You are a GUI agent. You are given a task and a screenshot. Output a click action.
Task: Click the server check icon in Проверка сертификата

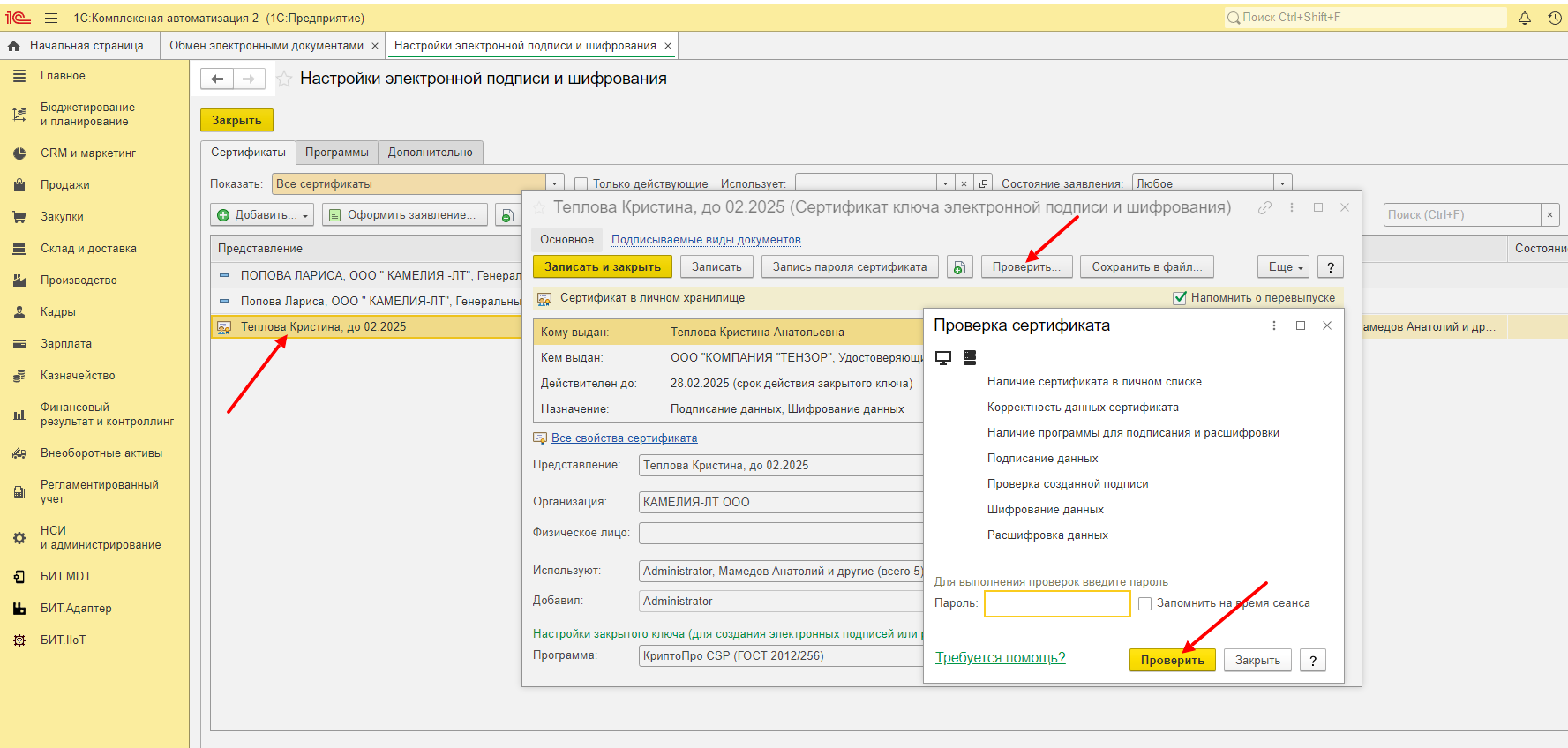970,358
